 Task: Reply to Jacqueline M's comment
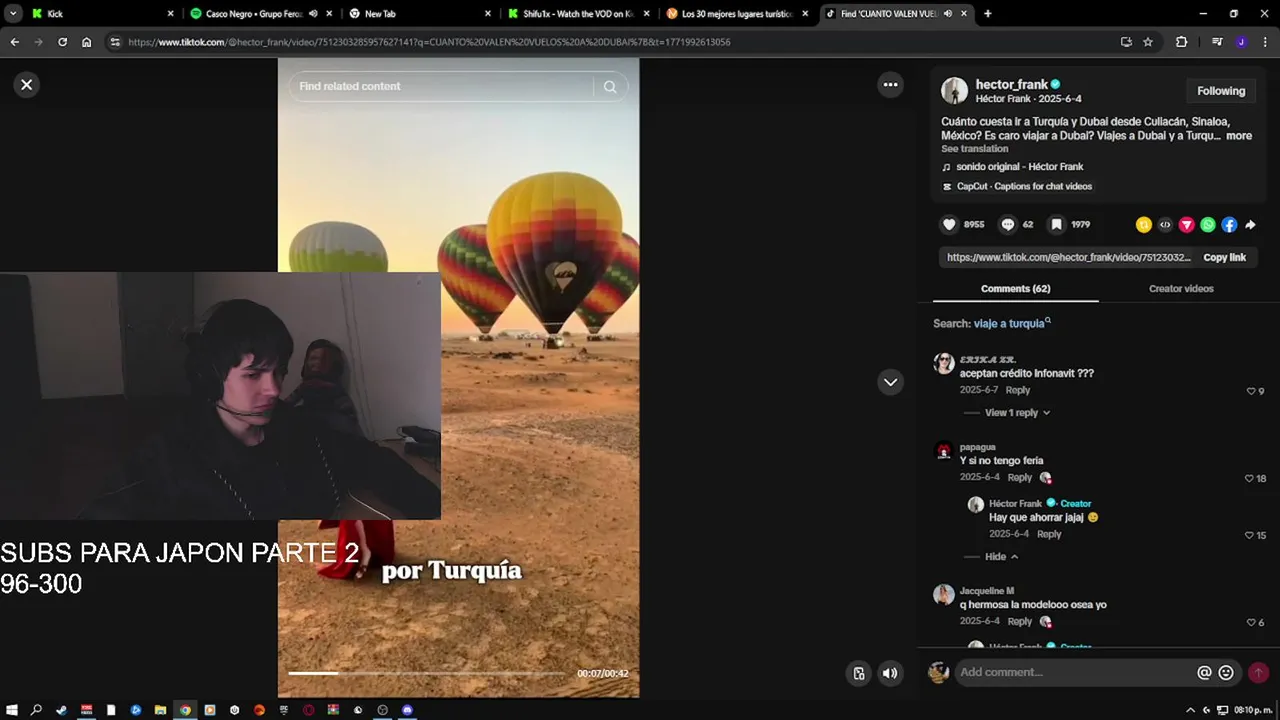(x=1019, y=622)
